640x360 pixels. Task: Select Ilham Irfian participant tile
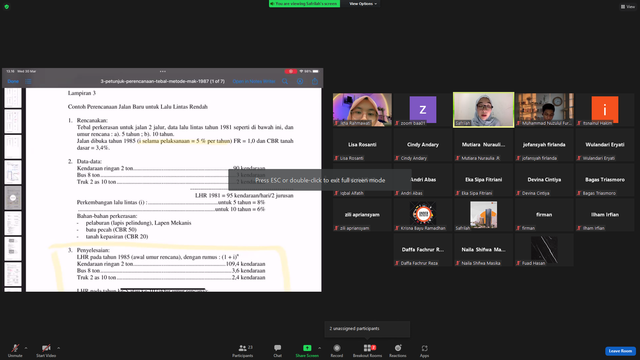(604, 215)
